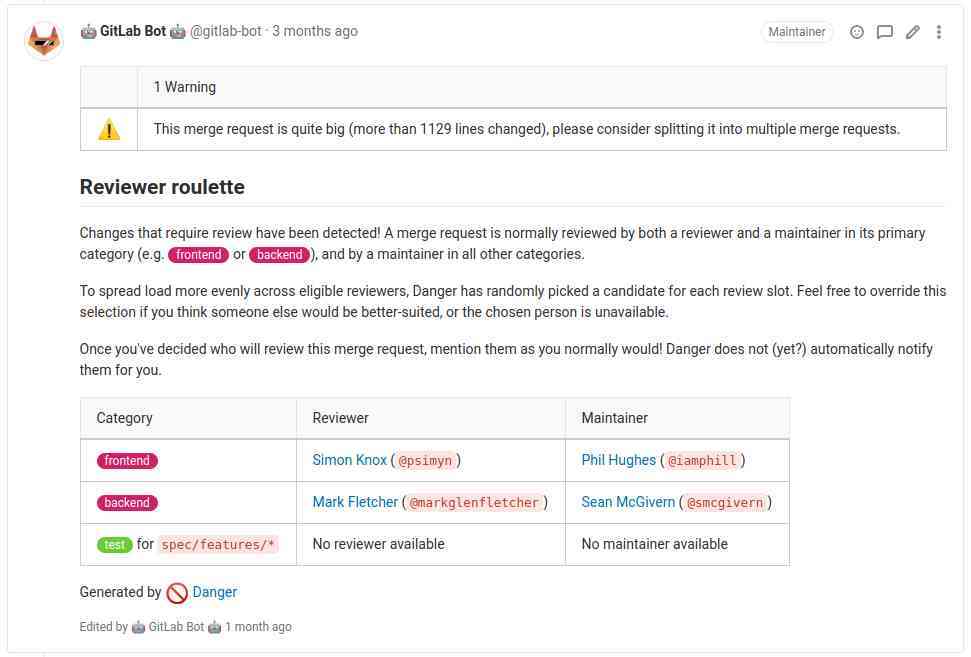Image resolution: width=971 pixels, height=657 pixels.
Task: Click the yellow warning triangle icon
Action: [109, 129]
